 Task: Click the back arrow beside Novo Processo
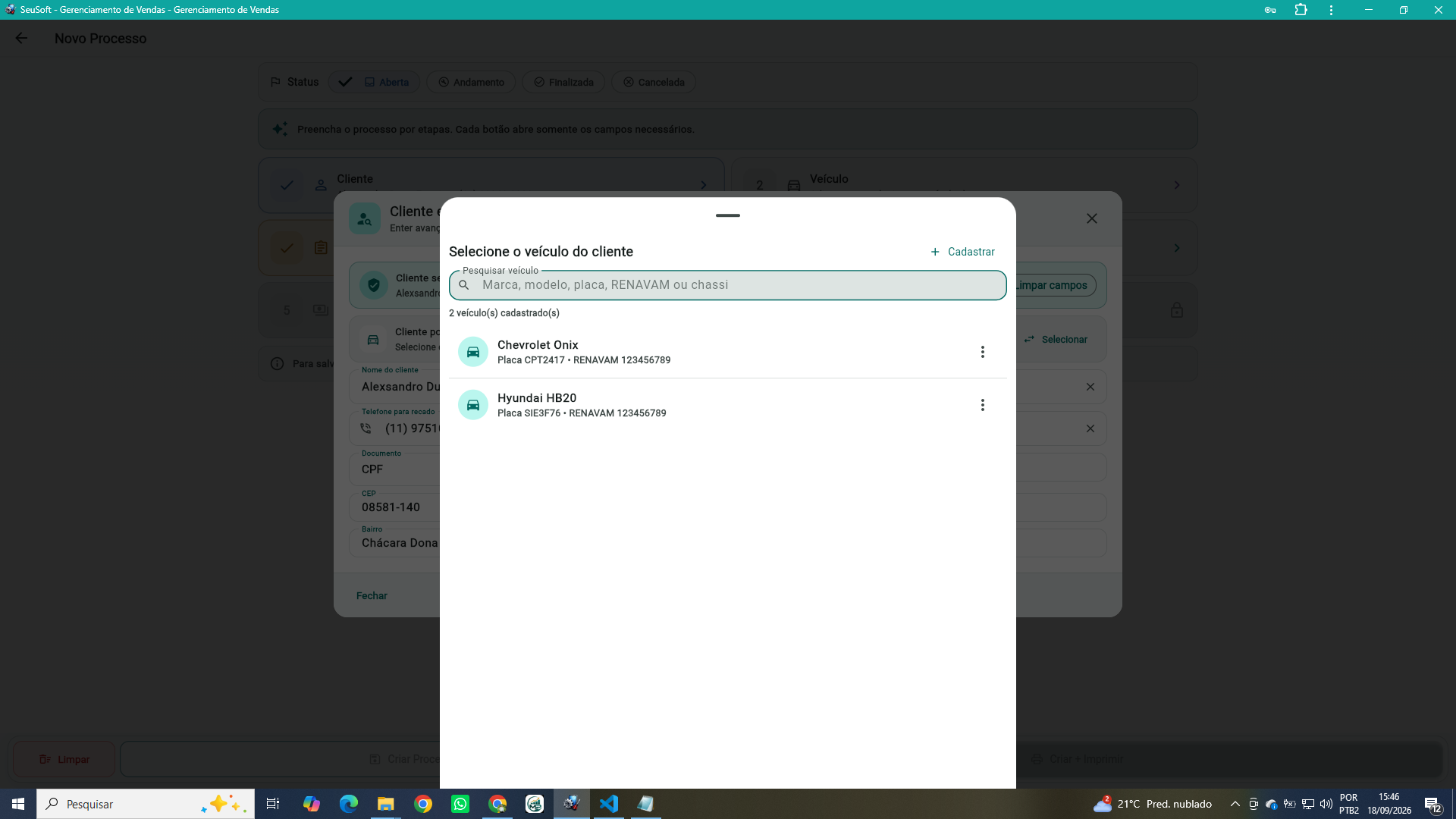tap(21, 38)
